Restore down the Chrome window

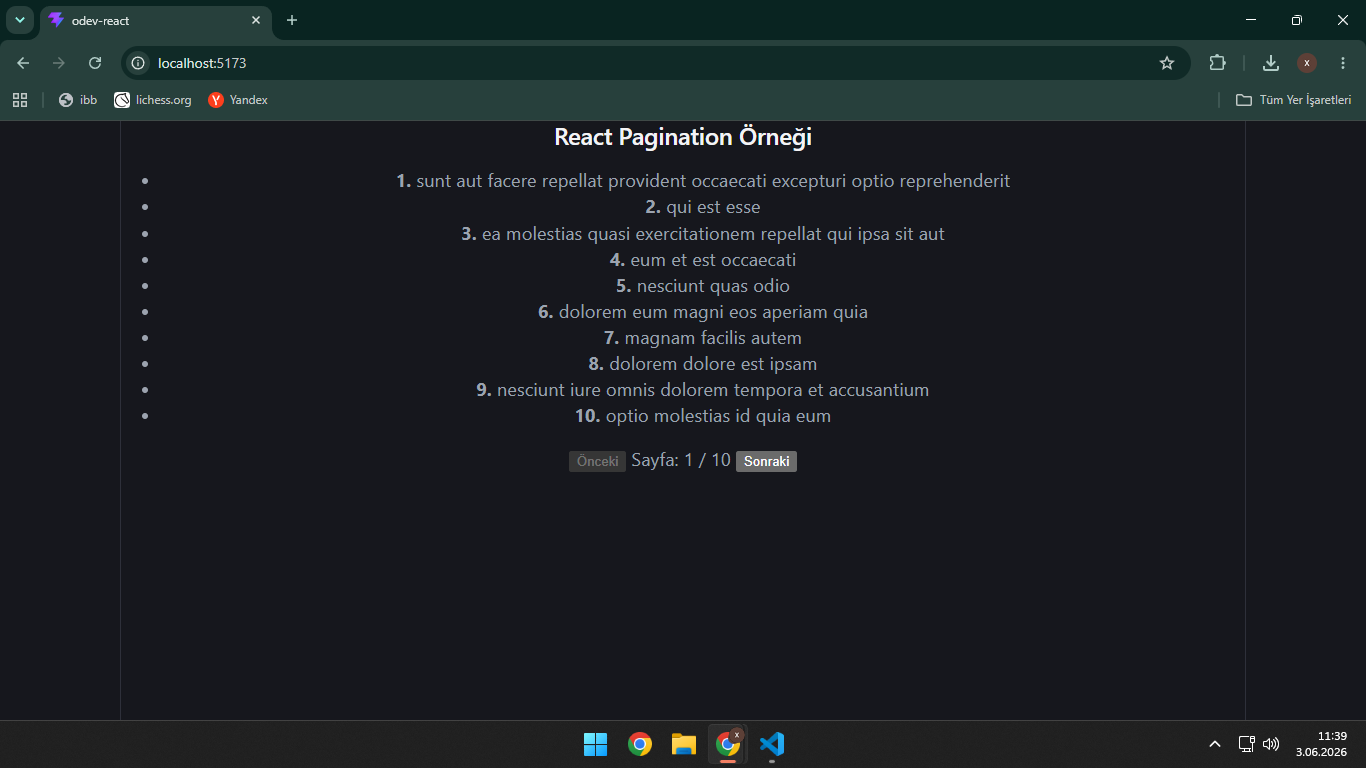[1297, 20]
